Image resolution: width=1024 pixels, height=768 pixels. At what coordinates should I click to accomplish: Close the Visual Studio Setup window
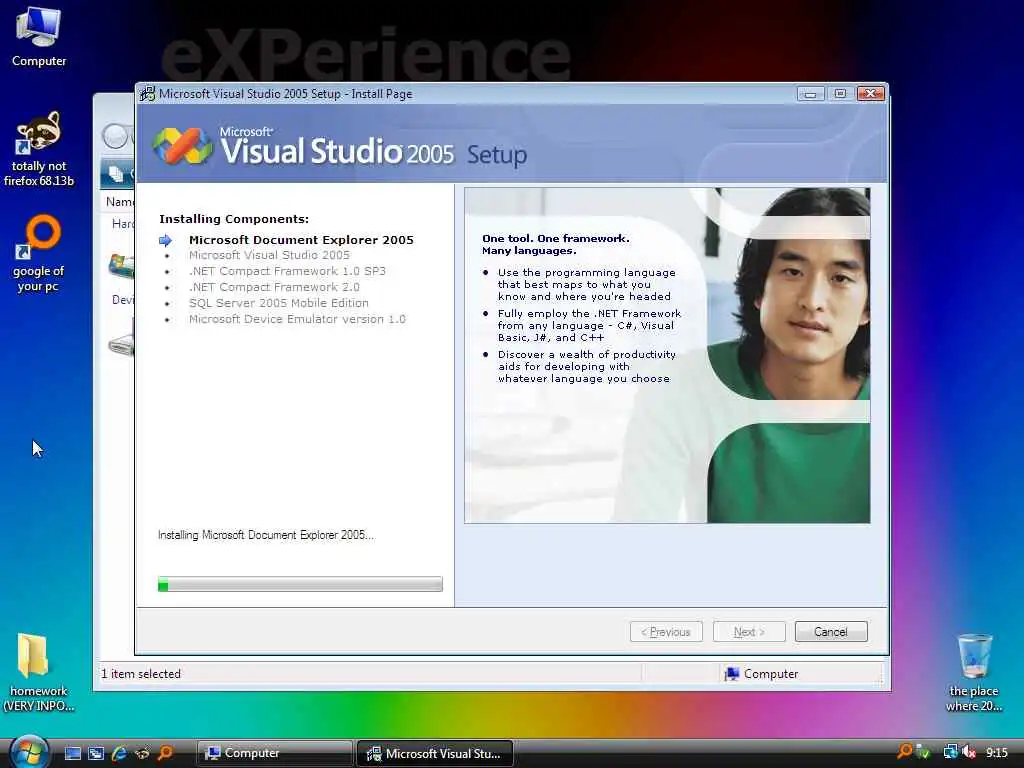pos(871,93)
